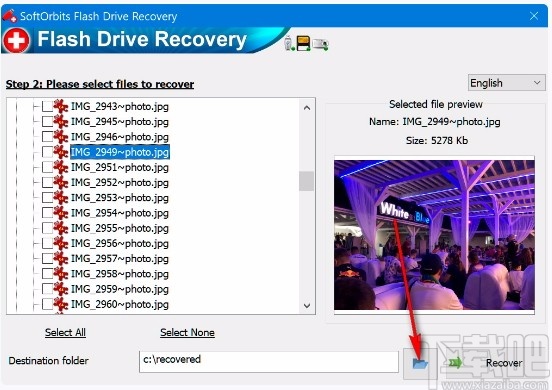Screen dimensions: 552x390
Task: Select IMG_2951~photo.jpg file name
Action: point(120,167)
